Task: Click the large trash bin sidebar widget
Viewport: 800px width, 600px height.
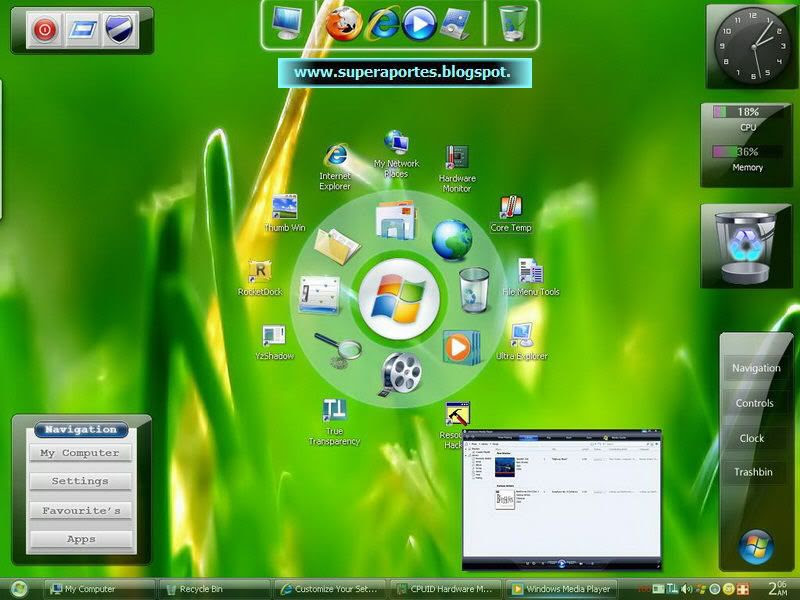Action: [x=745, y=246]
